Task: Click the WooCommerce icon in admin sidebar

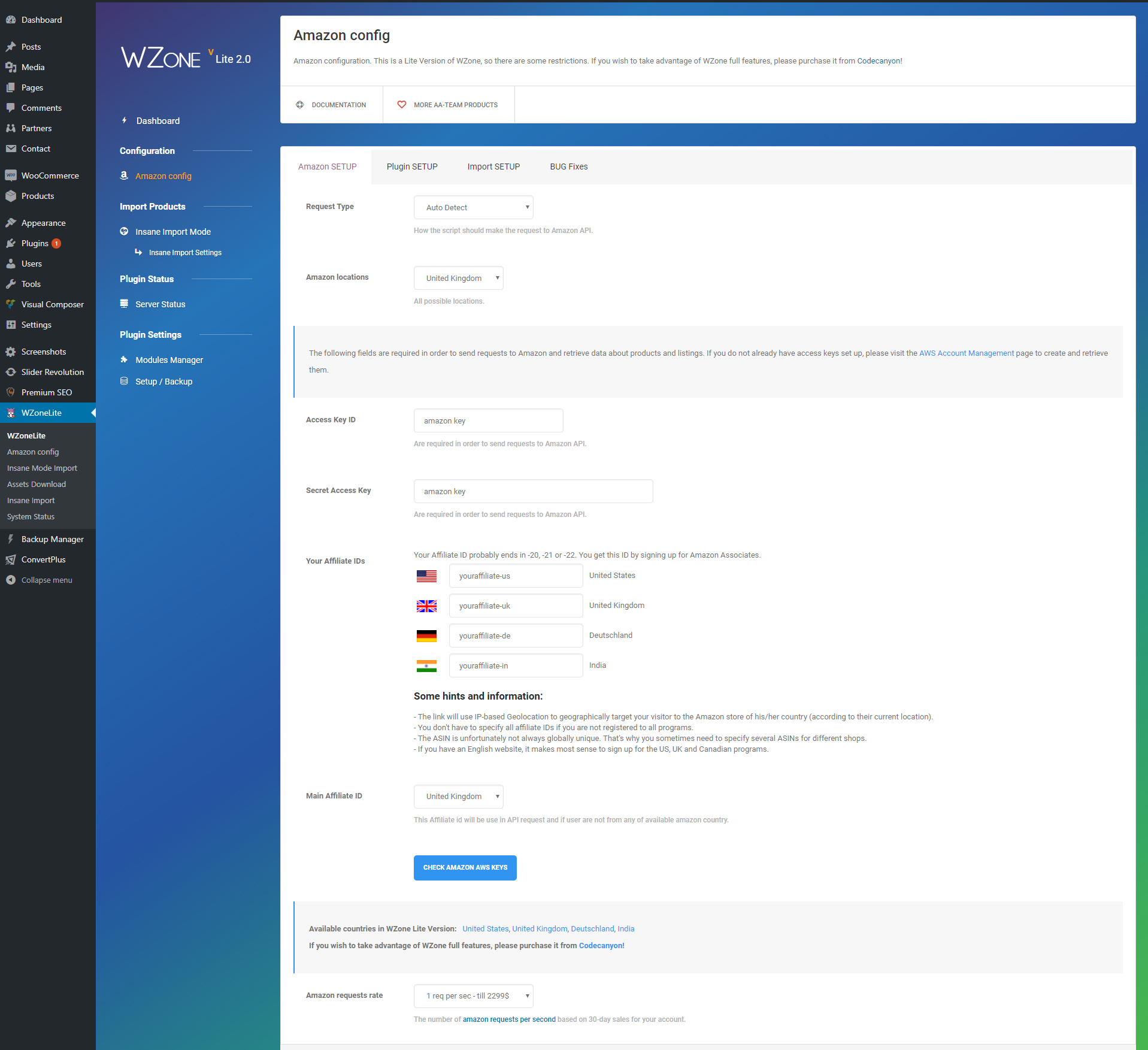Action: pos(11,175)
